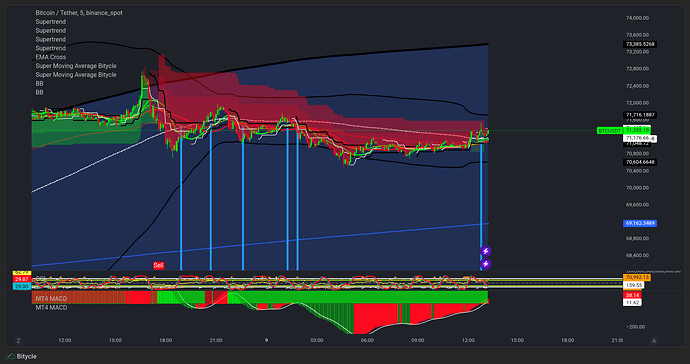Click the 73,385.5268 upper band price label
The width and height of the screenshot is (690, 364).
pos(640,44)
